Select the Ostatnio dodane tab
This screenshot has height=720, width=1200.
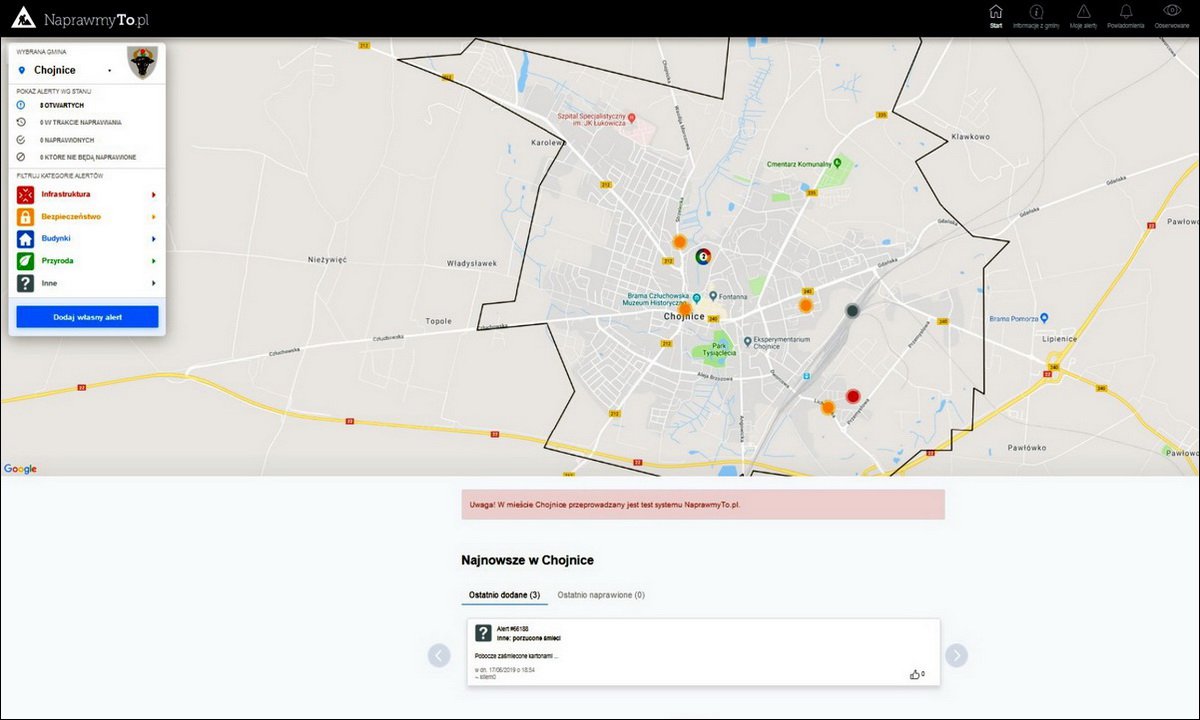pyautogui.click(x=504, y=595)
